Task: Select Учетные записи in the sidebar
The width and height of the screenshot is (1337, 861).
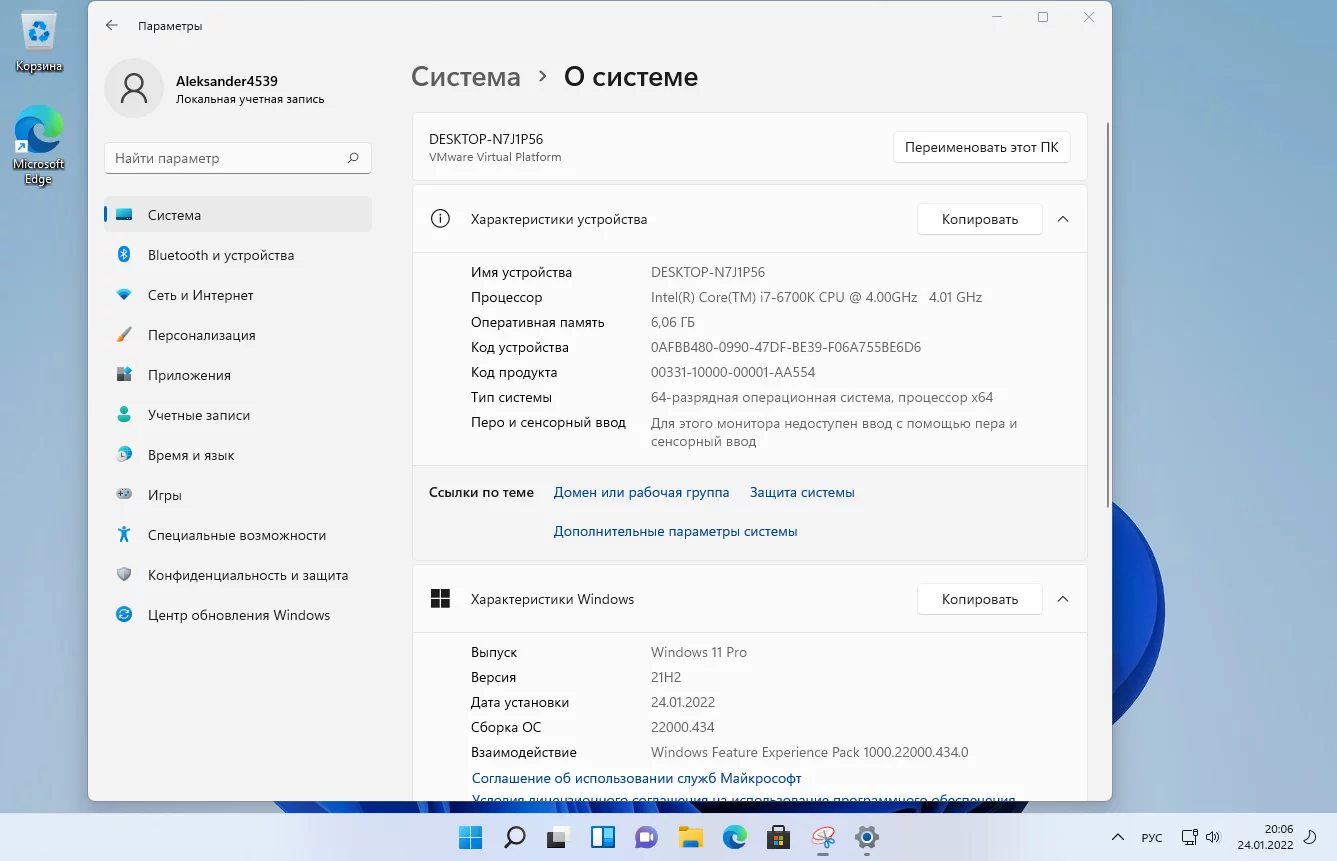Action: (x=198, y=415)
